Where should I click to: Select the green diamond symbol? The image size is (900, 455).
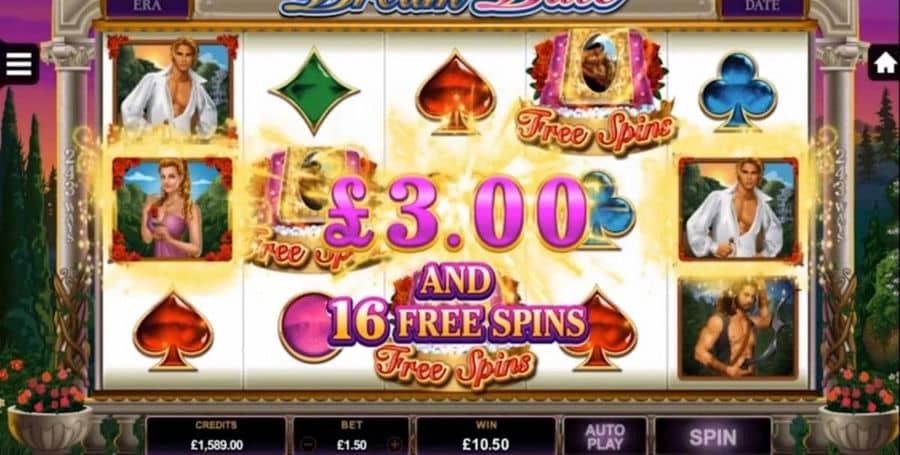click(314, 91)
